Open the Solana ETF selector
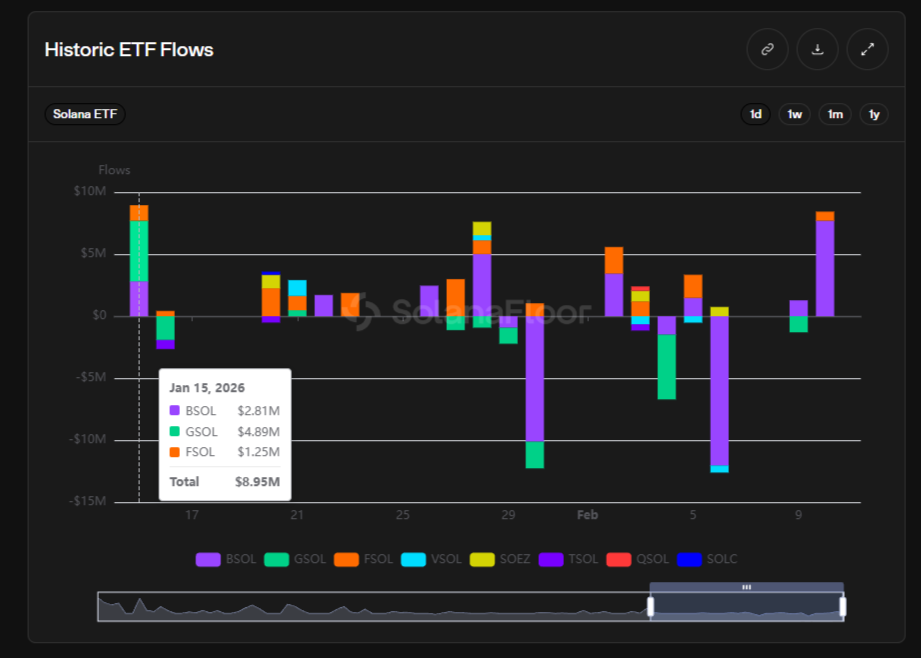The height and width of the screenshot is (658, 921). point(85,114)
